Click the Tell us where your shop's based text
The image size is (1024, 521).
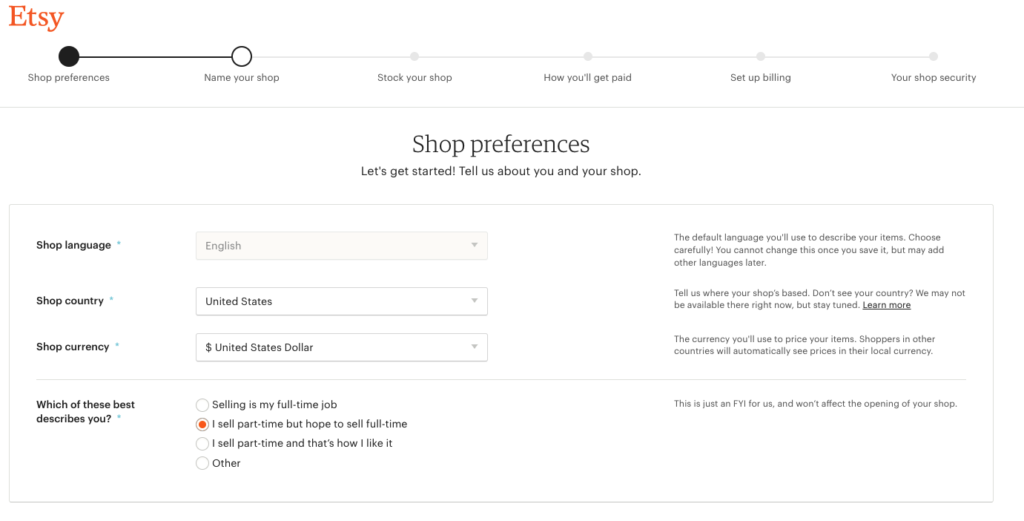point(820,299)
